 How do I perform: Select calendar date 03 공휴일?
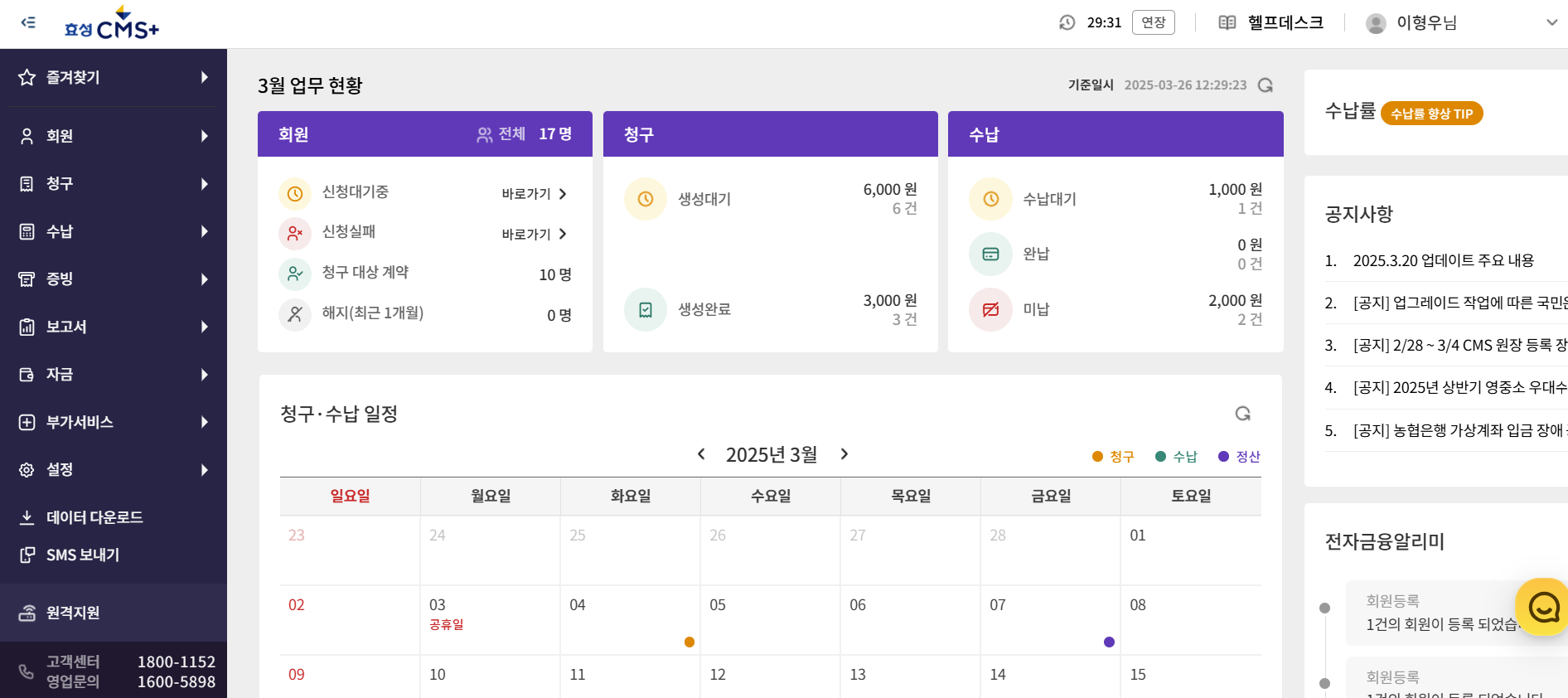(x=491, y=620)
